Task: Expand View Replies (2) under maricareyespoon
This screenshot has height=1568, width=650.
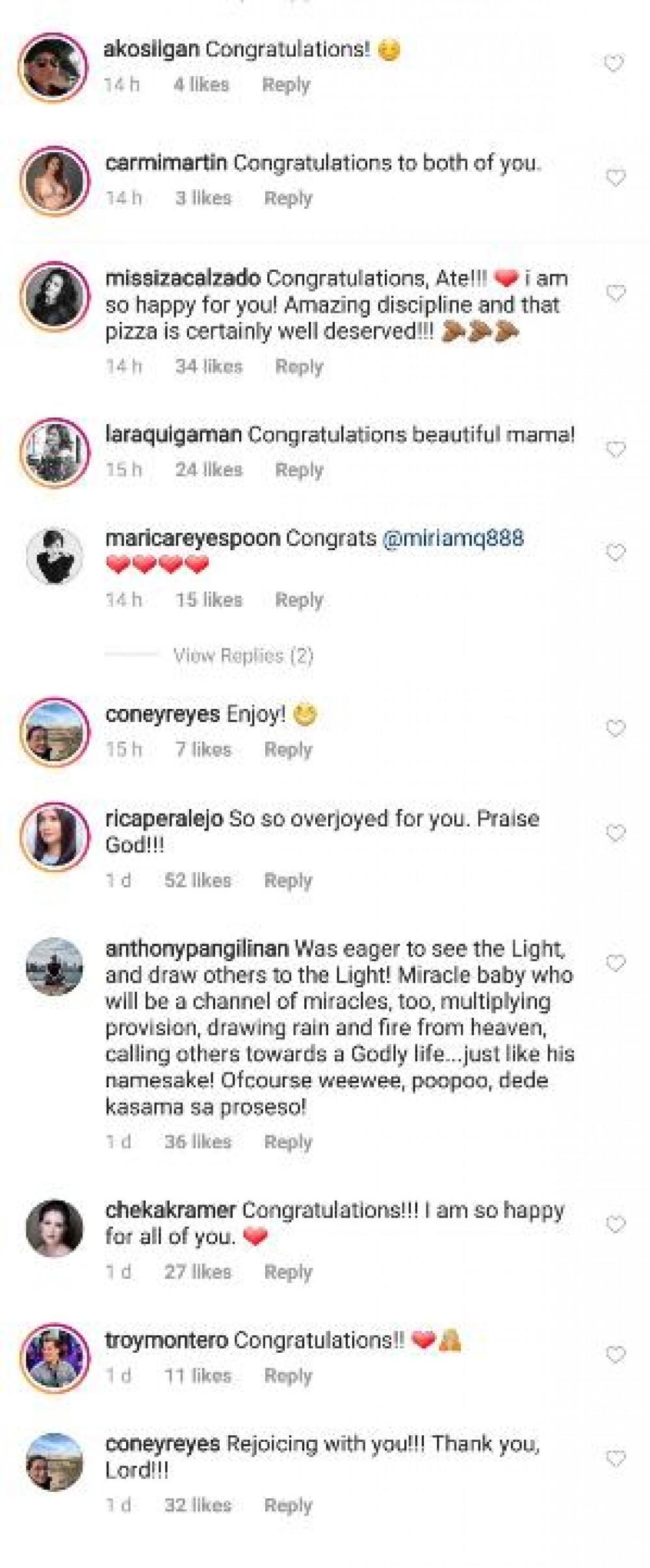Action: (x=243, y=656)
